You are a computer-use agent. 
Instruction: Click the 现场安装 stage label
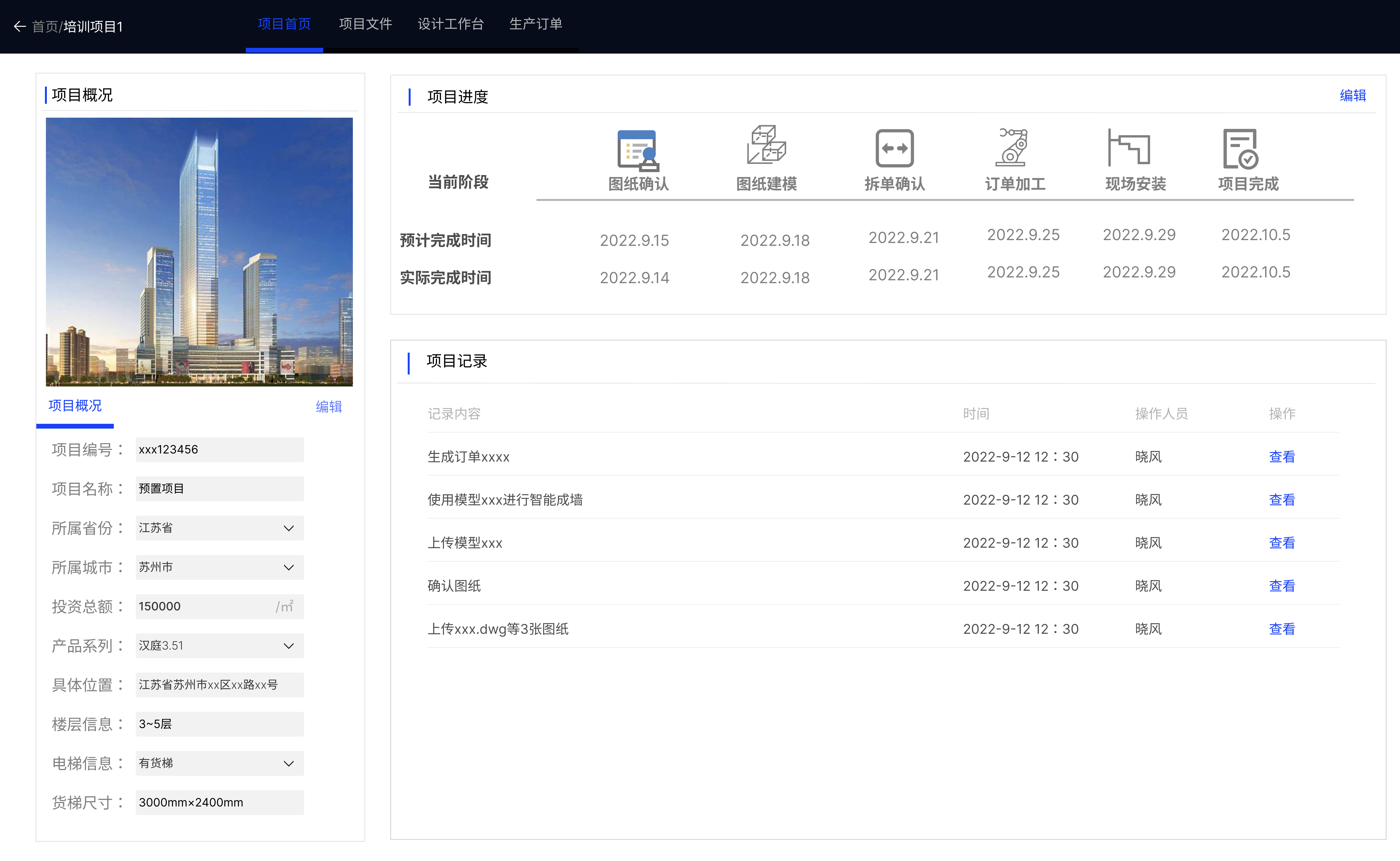coord(1136,184)
